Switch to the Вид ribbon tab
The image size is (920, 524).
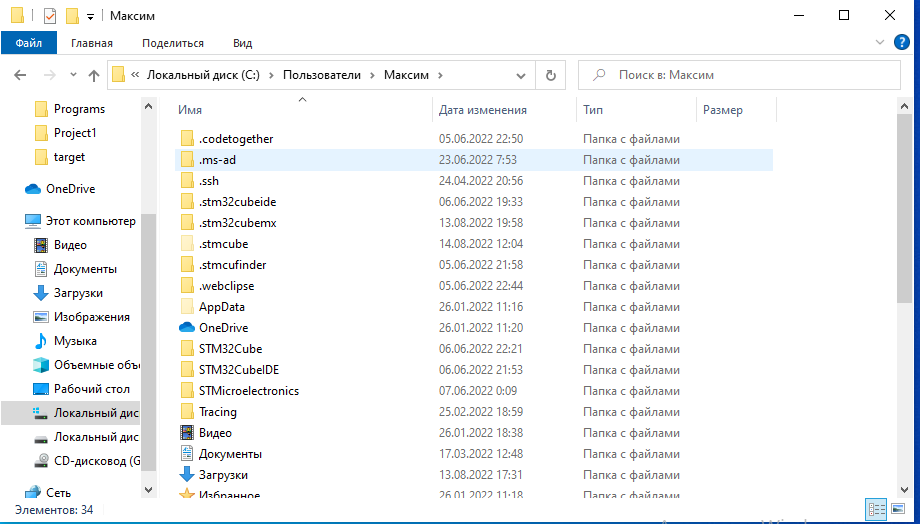tap(242, 43)
